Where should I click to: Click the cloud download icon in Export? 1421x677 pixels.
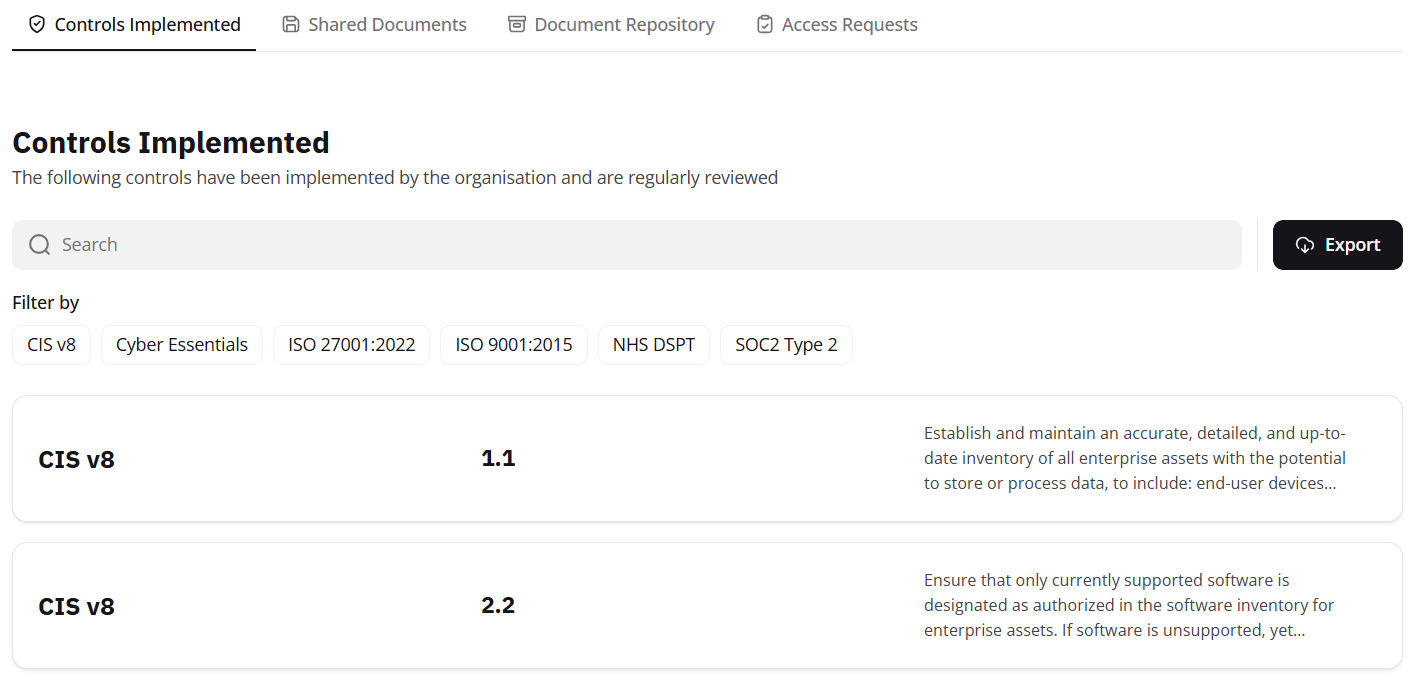point(1305,245)
